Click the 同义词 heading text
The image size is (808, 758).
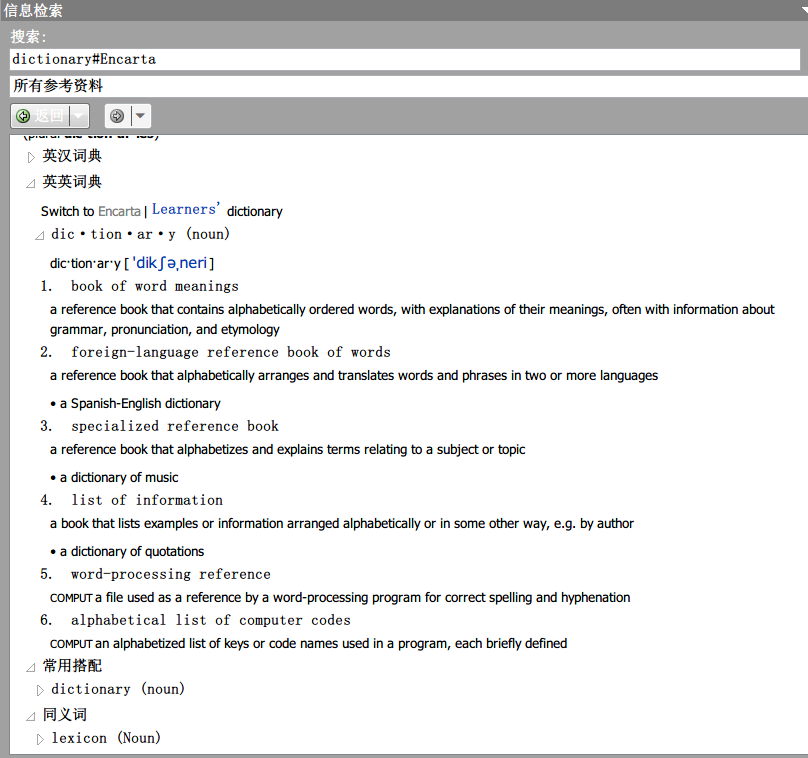(65, 715)
